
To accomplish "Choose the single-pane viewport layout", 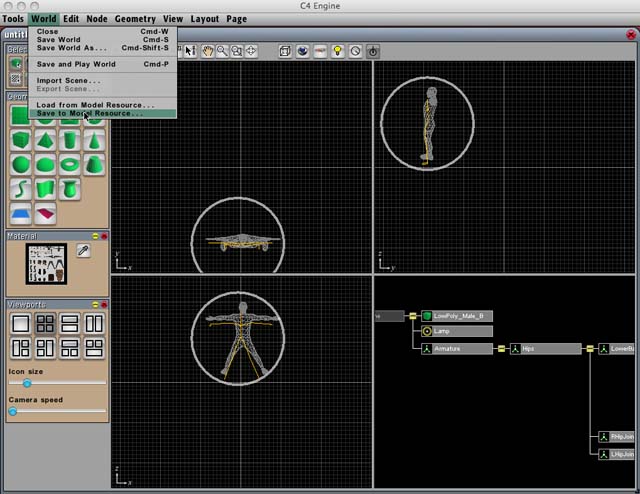I will click(20, 323).
